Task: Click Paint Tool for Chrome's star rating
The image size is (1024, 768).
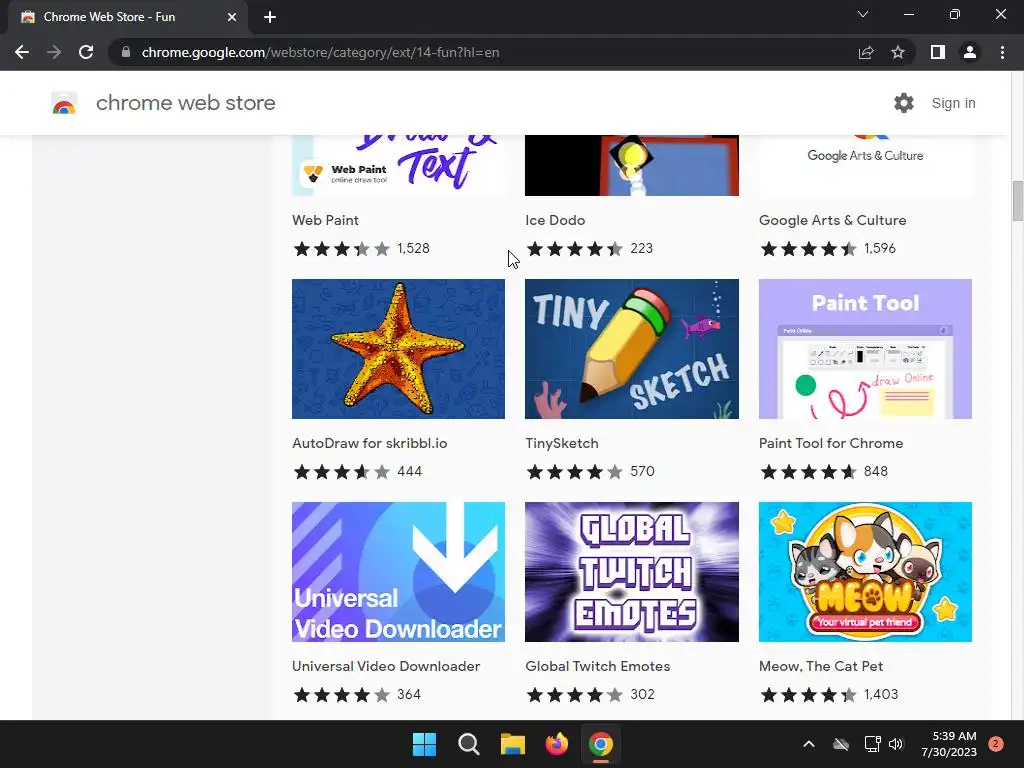Action: tap(808, 472)
